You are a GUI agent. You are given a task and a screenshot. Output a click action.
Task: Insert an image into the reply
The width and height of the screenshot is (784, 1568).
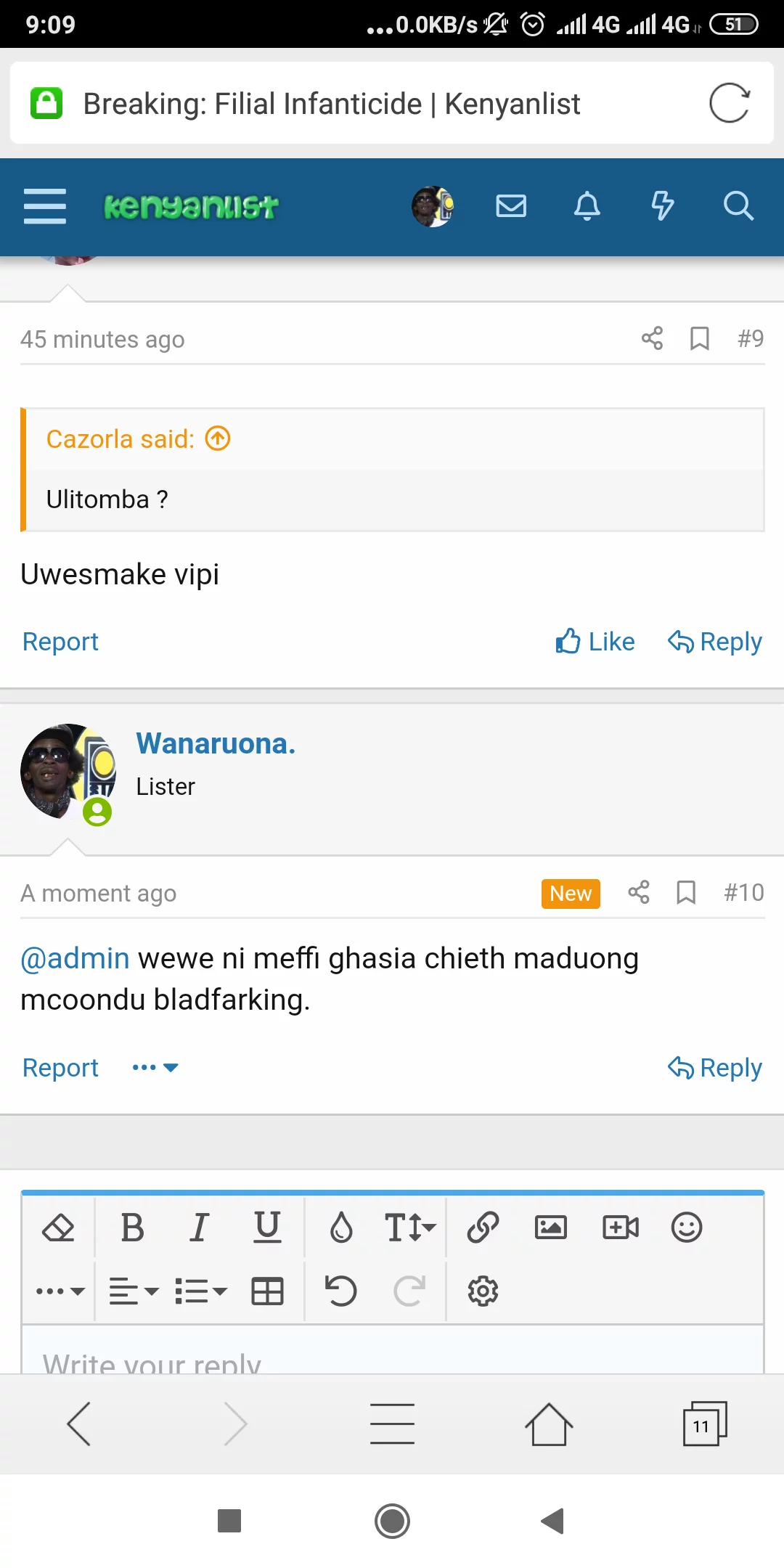pos(550,1228)
